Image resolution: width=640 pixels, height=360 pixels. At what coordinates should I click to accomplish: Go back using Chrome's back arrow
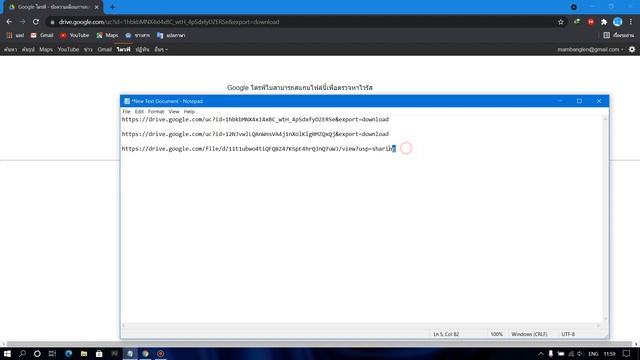click(x=9, y=22)
